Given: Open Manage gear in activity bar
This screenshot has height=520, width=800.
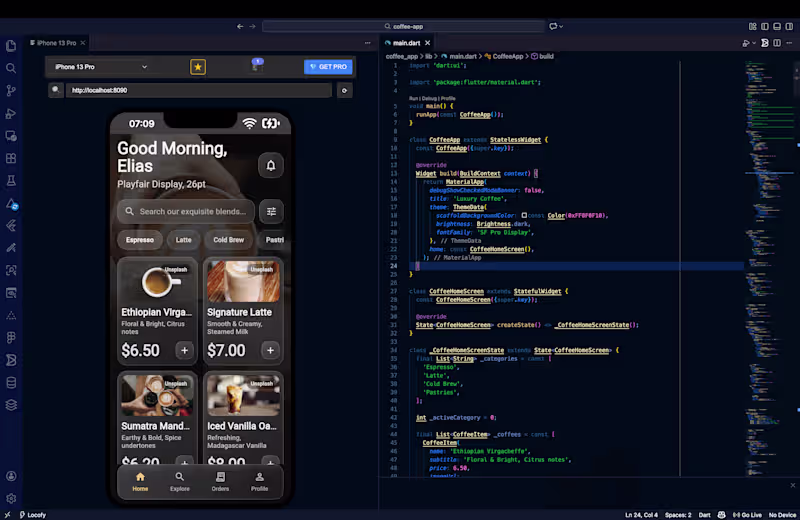Looking at the screenshot, I should pyautogui.click(x=11, y=499).
